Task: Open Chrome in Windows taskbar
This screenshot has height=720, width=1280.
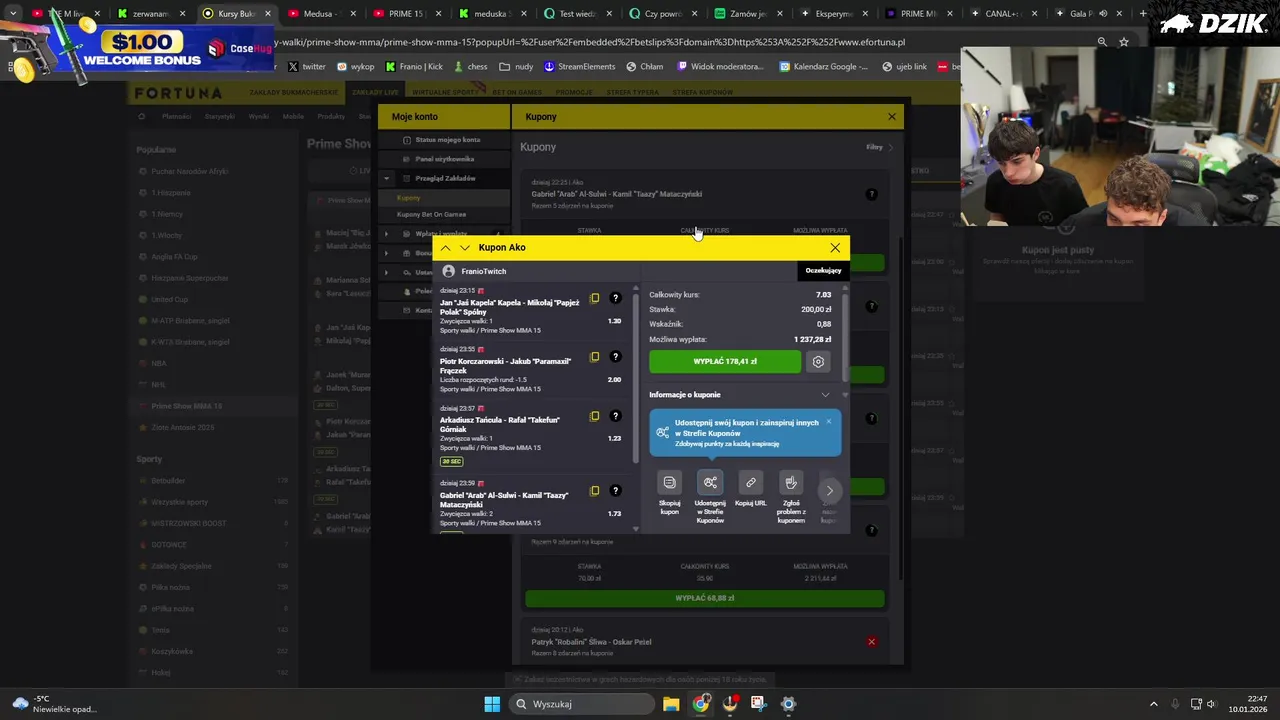Action: [x=701, y=704]
